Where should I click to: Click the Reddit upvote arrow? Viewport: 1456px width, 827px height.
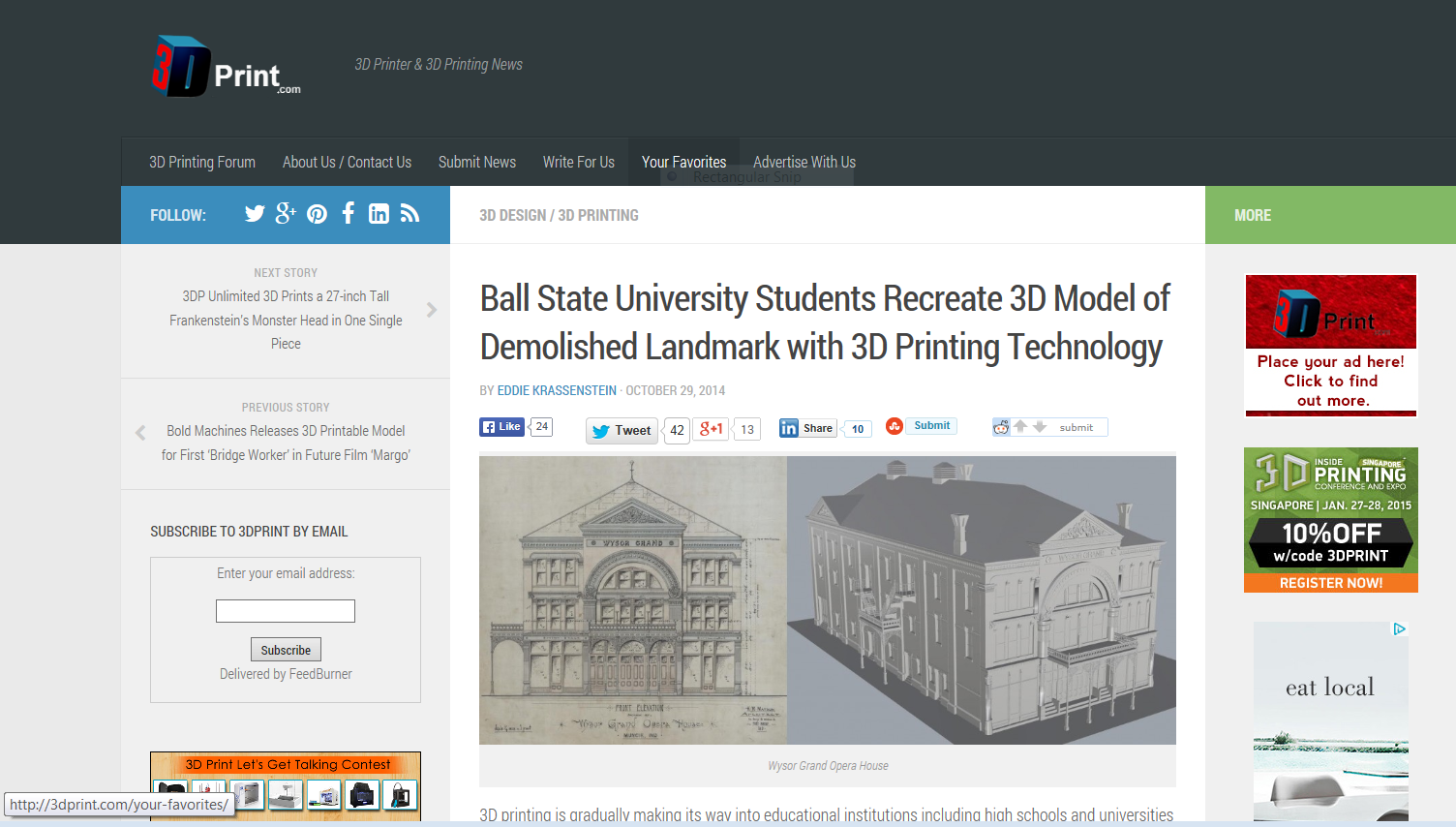1020,426
